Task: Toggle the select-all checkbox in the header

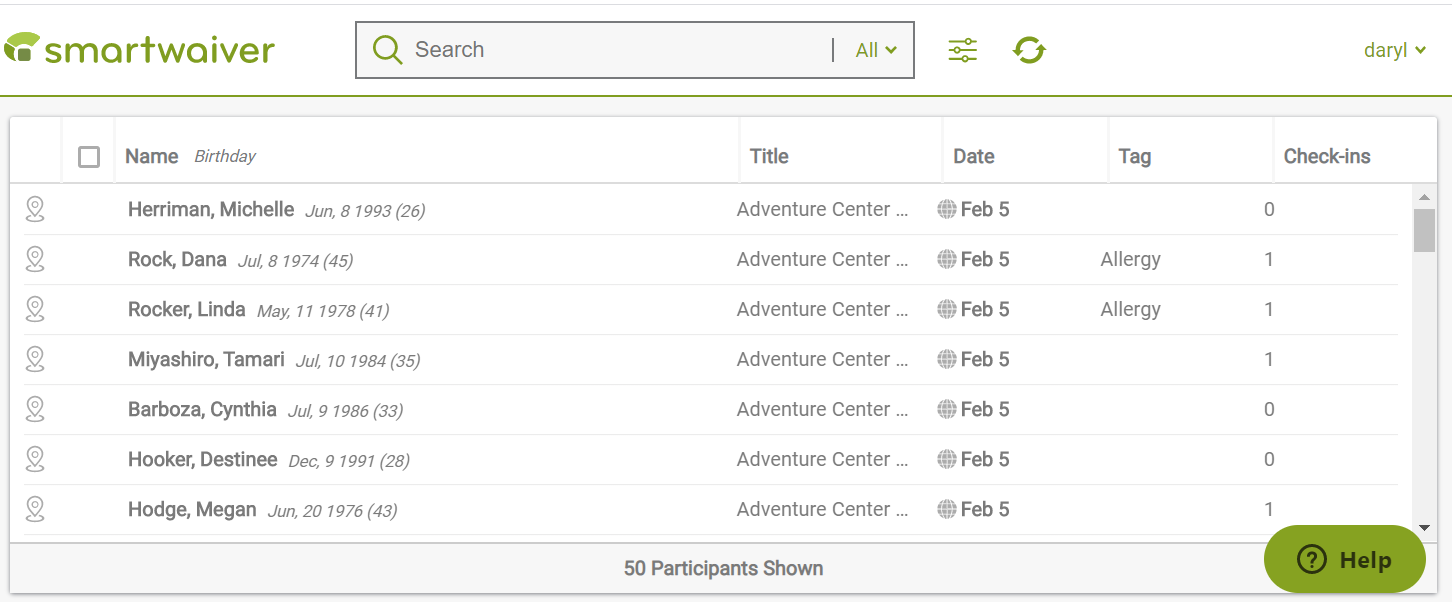Action: tap(88, 156)
